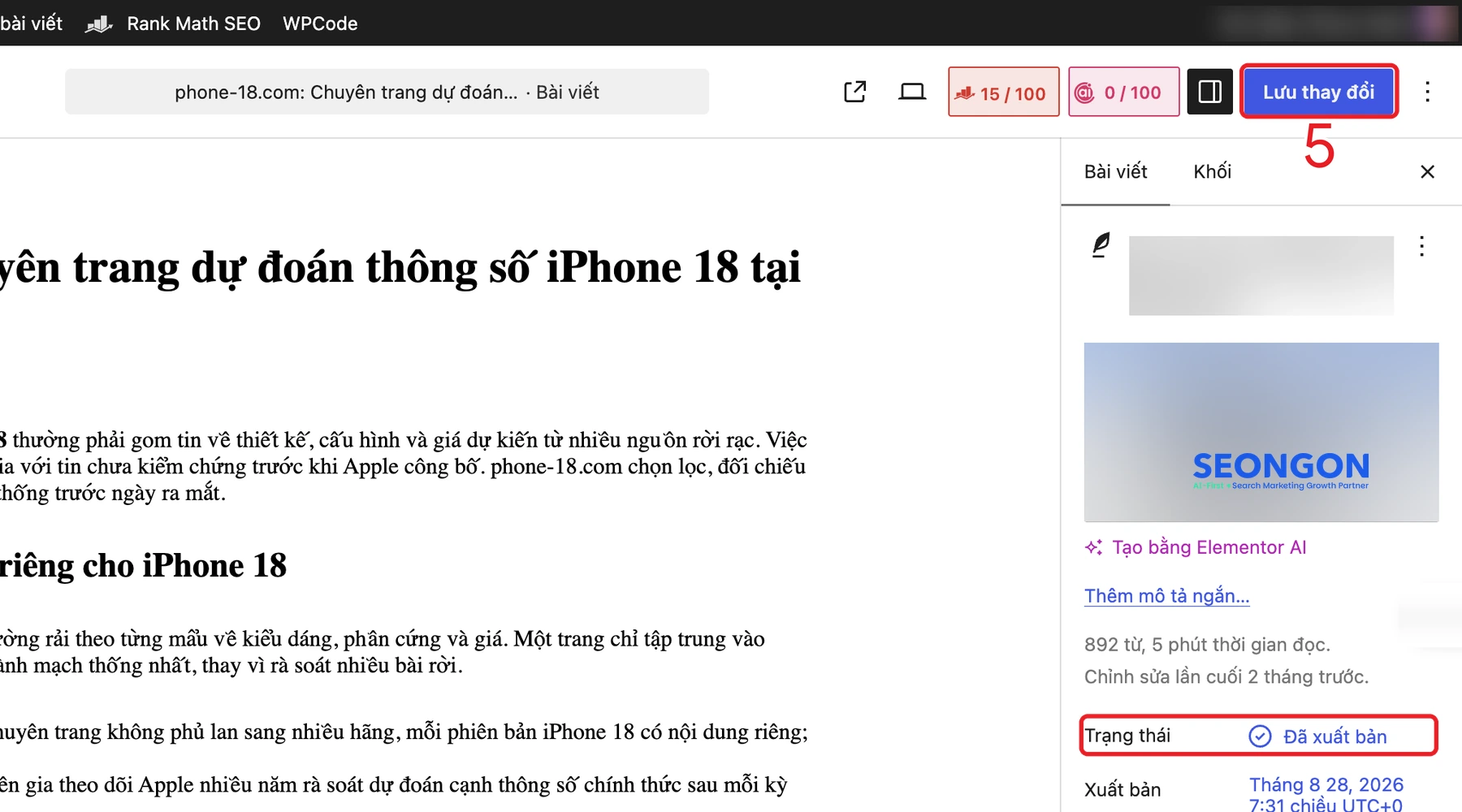Switch to the Khối tab
The image size is (1462, 812).
coord(1212,171)
